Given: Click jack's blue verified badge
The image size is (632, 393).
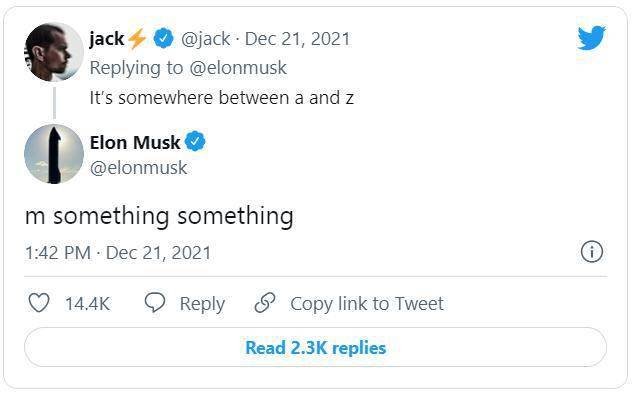Looking at the screenshot, I should coord(163,39).
